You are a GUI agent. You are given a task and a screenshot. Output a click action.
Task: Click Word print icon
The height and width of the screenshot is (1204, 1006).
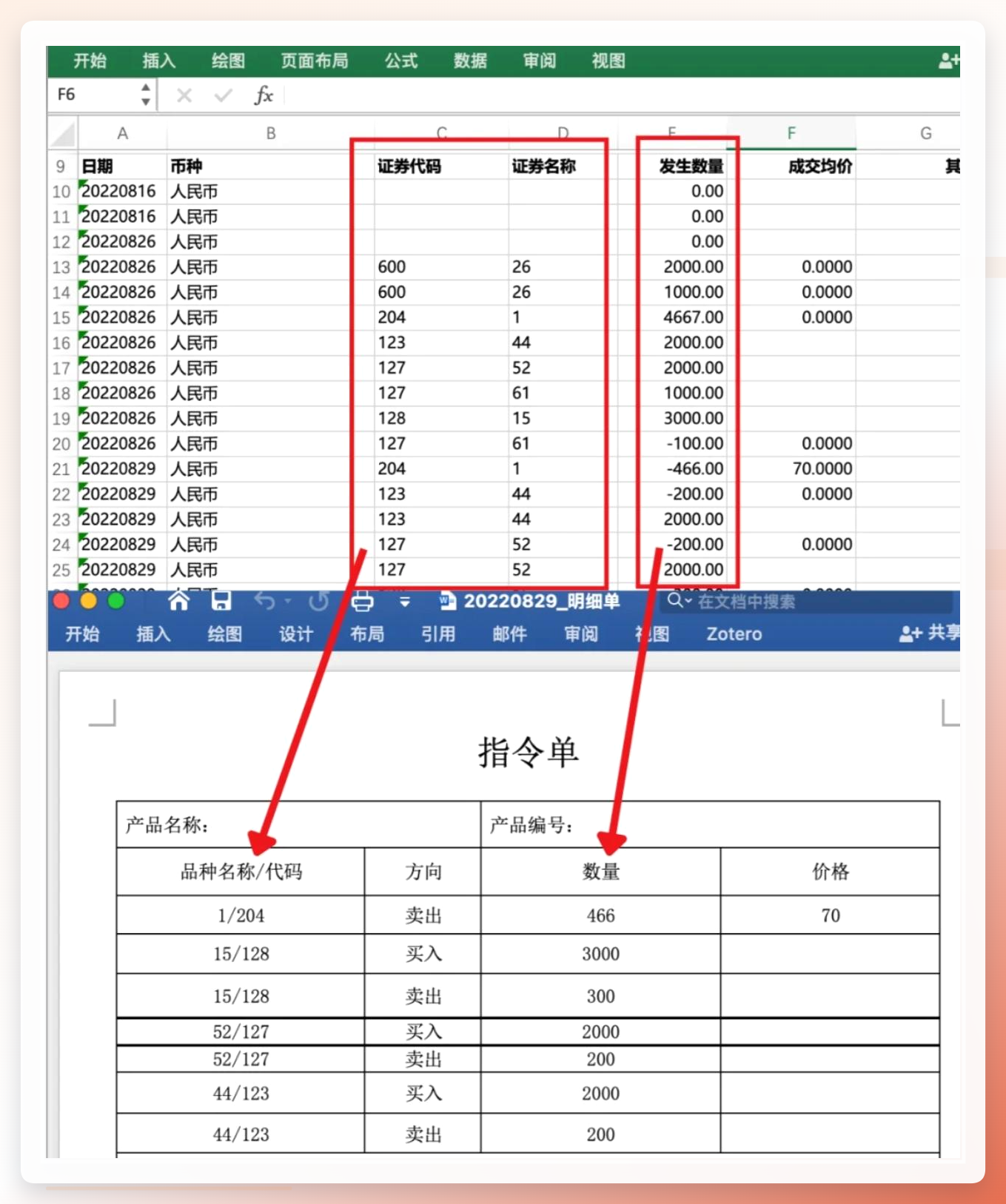362,601
